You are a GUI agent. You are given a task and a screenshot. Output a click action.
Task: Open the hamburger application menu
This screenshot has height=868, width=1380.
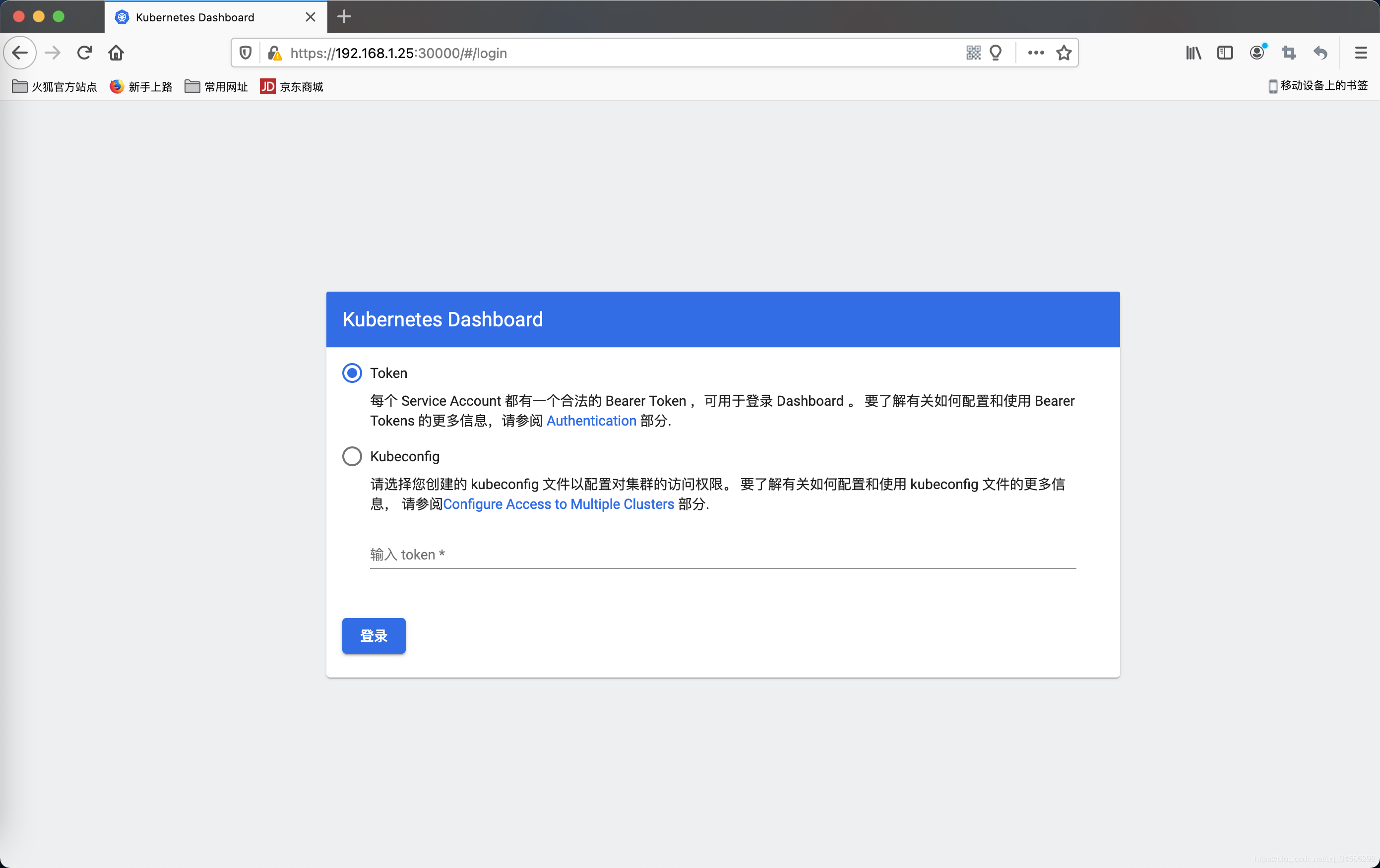point(1361,53)
